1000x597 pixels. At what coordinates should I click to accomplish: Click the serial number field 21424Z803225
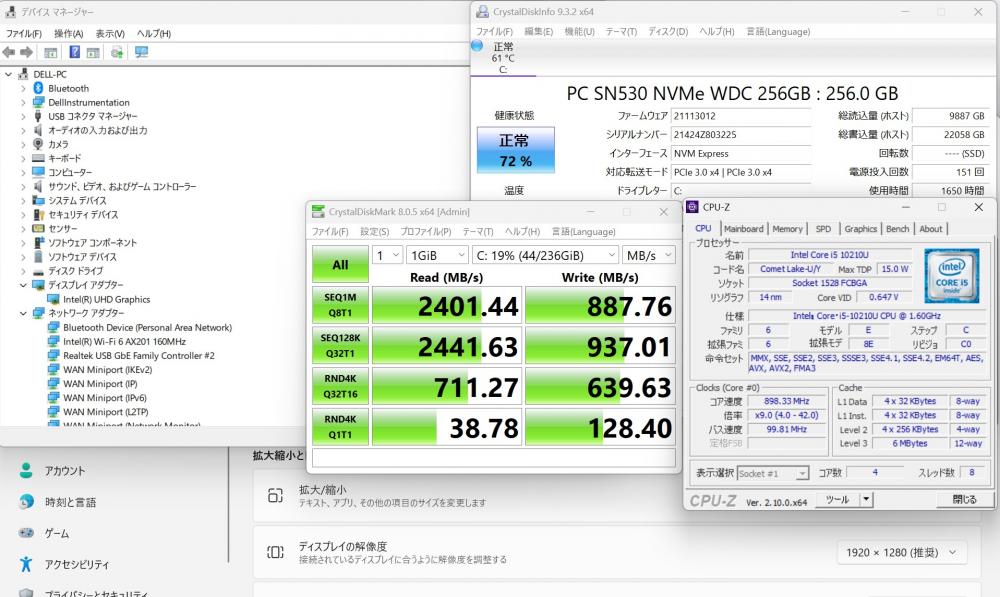740,135
